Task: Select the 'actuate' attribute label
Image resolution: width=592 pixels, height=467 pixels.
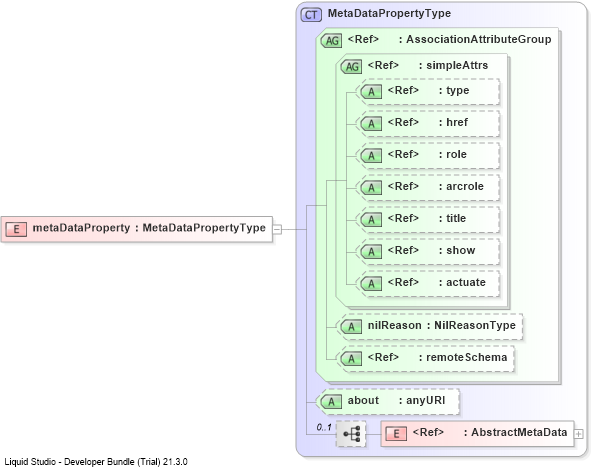Action: (466, 282)
